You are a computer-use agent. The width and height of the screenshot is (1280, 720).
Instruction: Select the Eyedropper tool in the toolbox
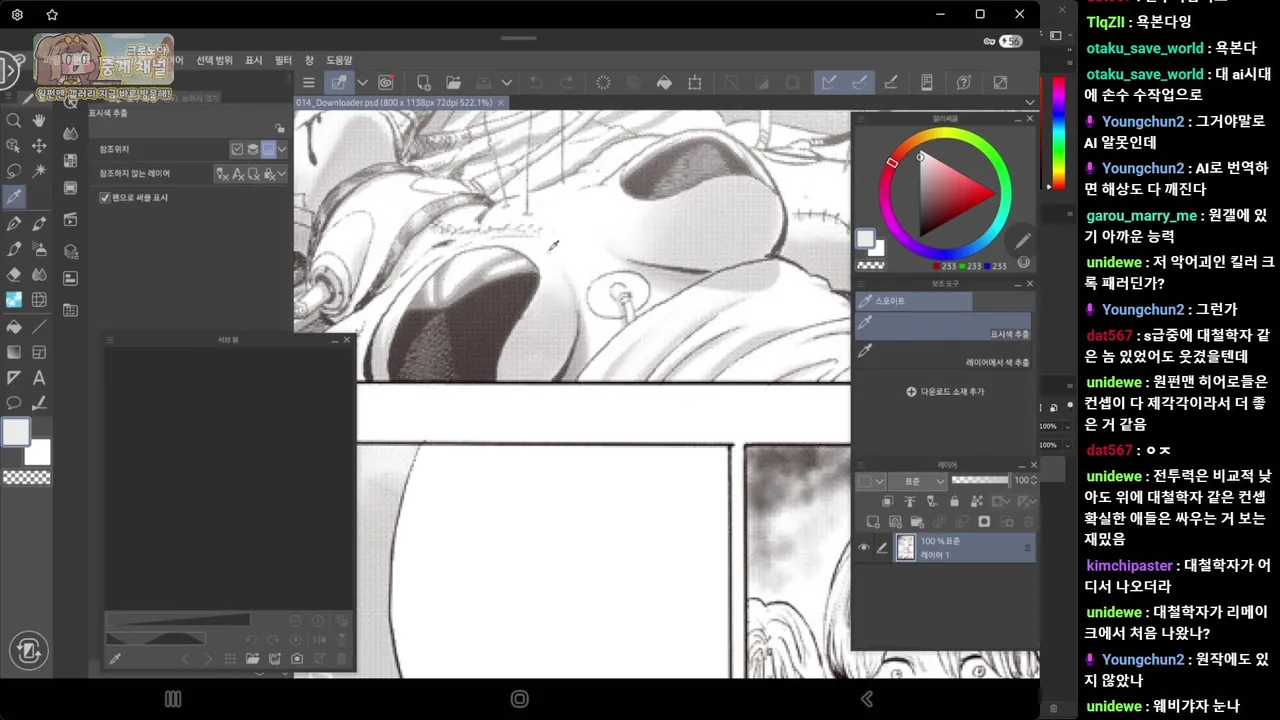pos(14,197)
